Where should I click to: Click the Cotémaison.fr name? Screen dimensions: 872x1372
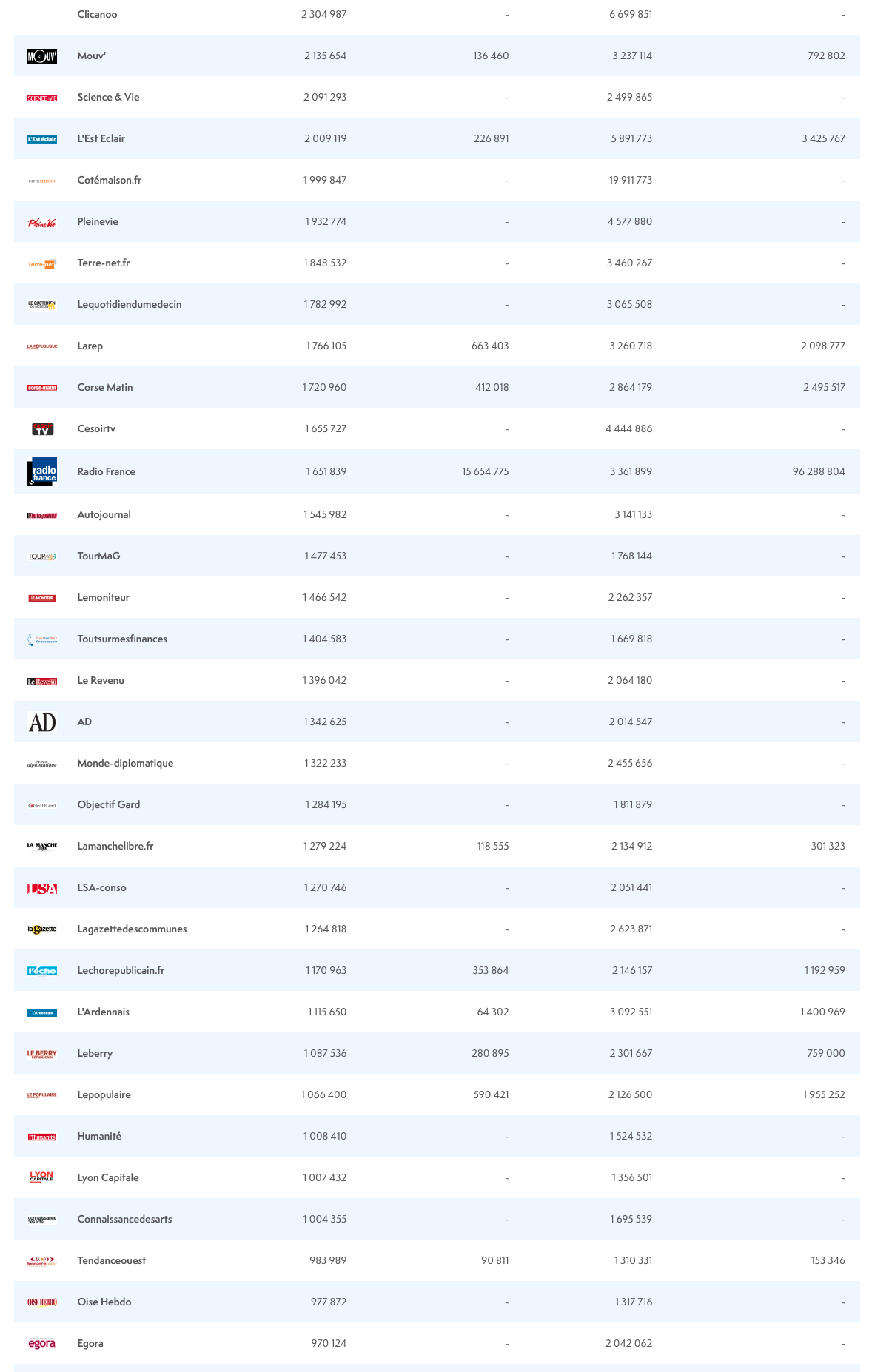click(x=109, y=180)
